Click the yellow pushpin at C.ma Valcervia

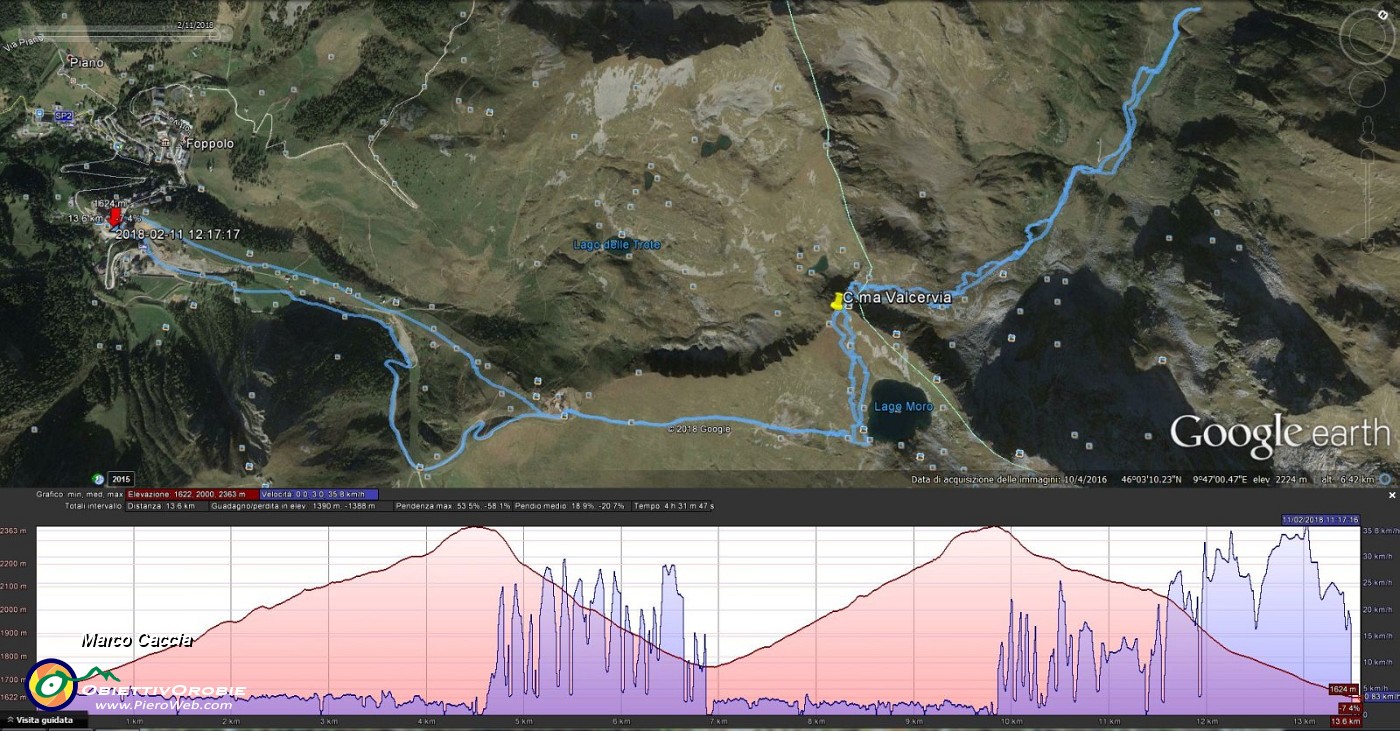[837, 301]
